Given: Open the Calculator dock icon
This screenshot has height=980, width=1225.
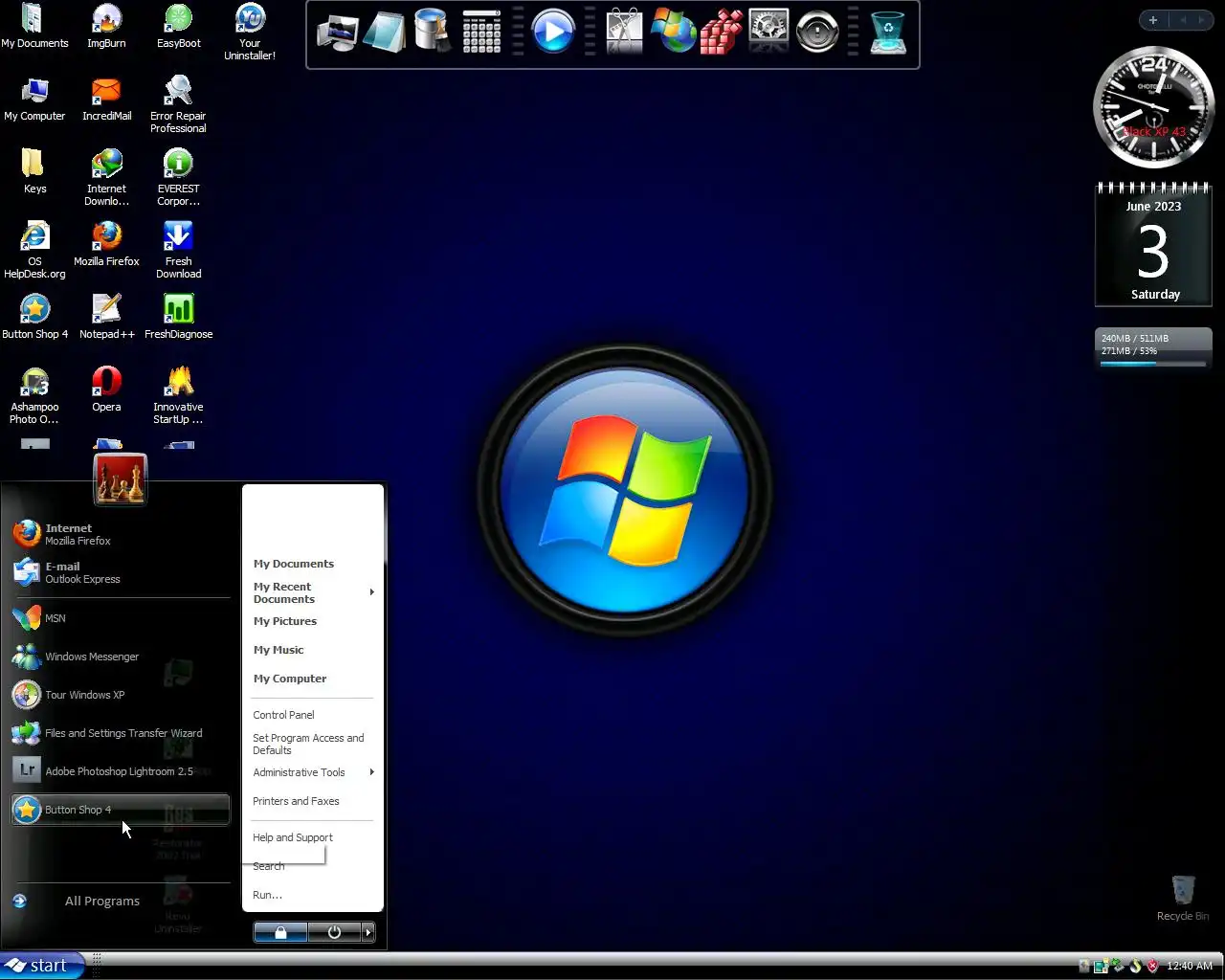Looking at the screenshot, I should pyautogui.click(x=481, y=33).
